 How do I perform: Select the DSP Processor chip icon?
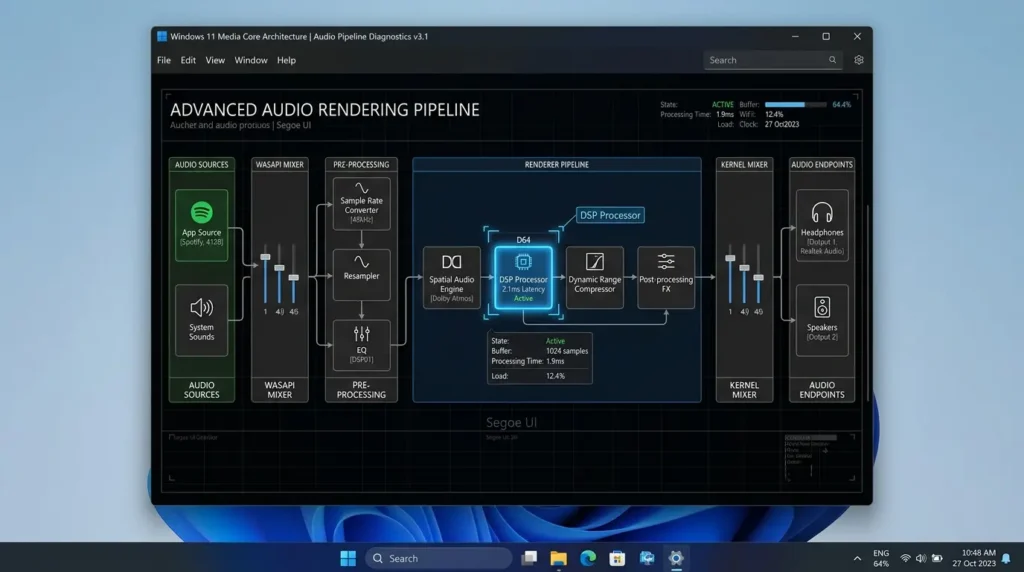[523, 262]
